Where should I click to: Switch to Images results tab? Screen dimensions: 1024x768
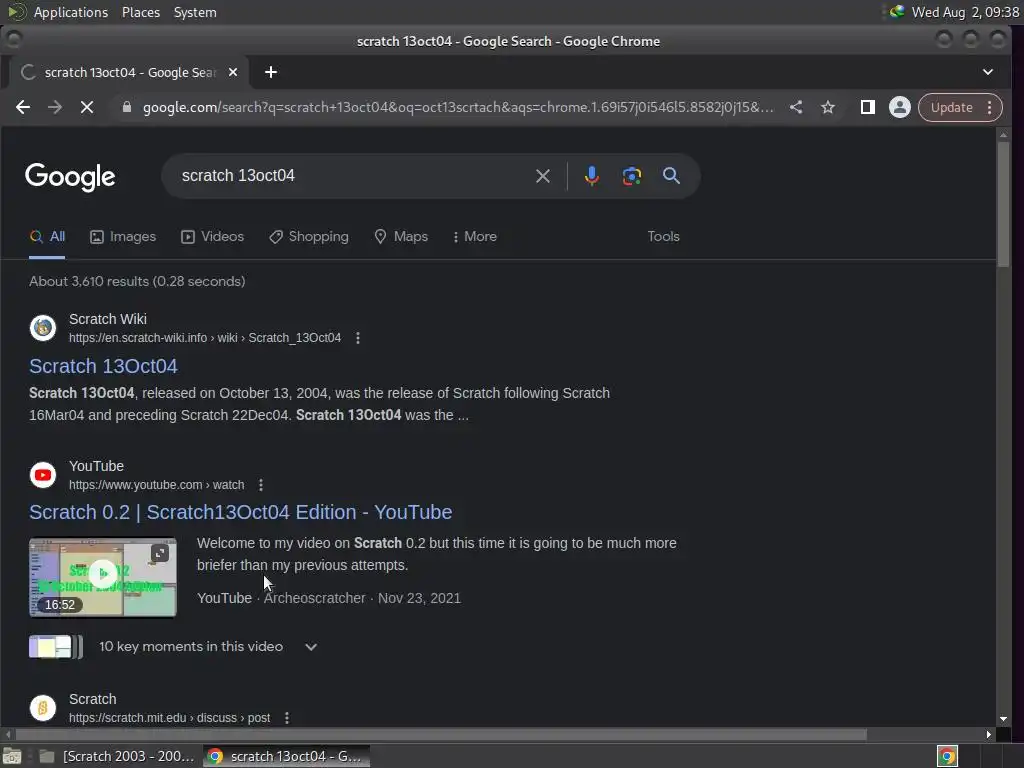(123, 236)
